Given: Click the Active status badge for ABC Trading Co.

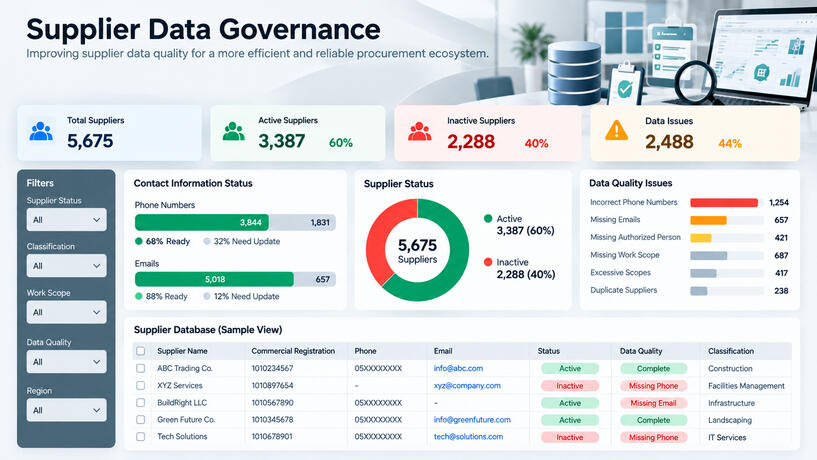Looking at the screenshot, I should [570, 368].
